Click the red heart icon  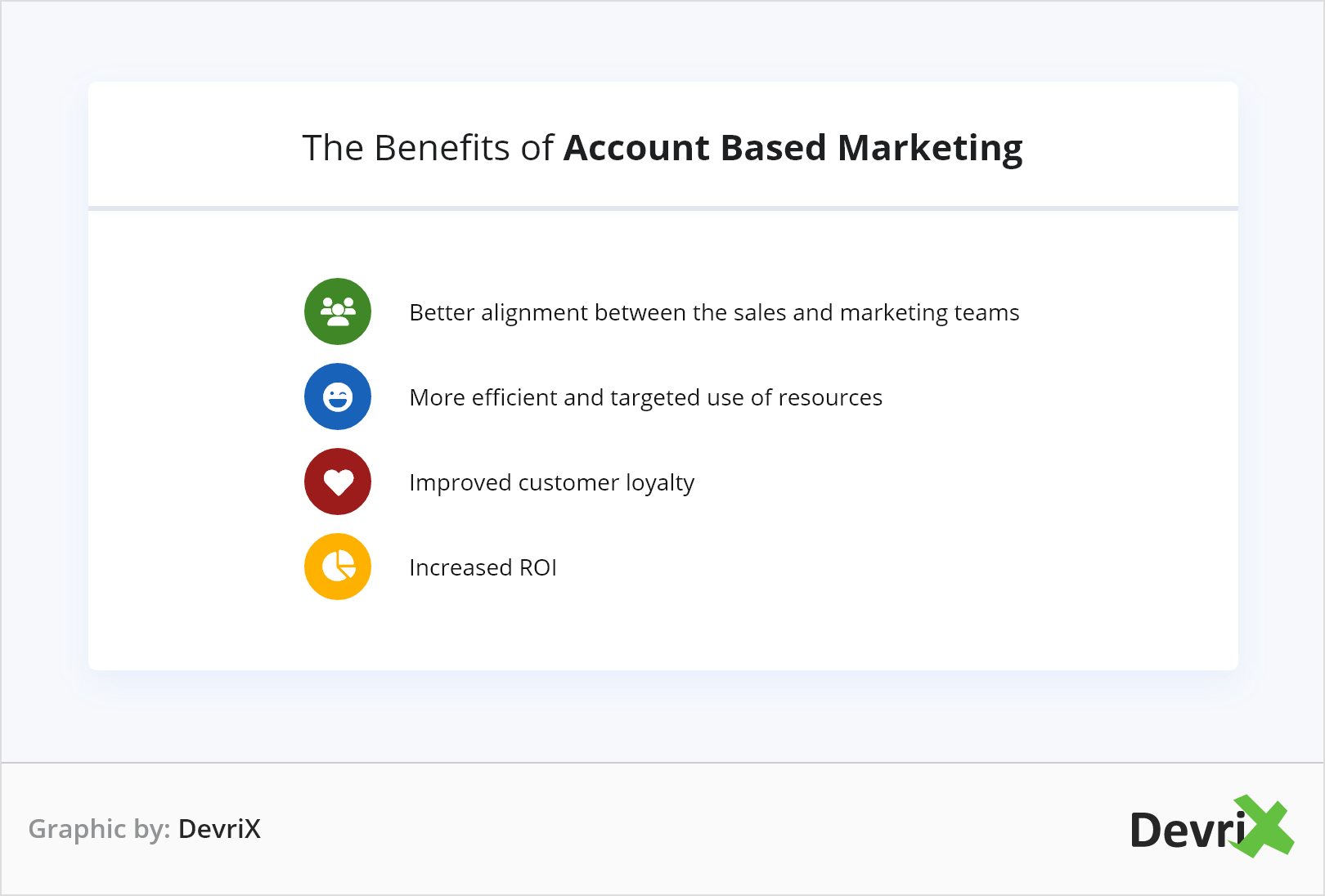pos(338,482)
